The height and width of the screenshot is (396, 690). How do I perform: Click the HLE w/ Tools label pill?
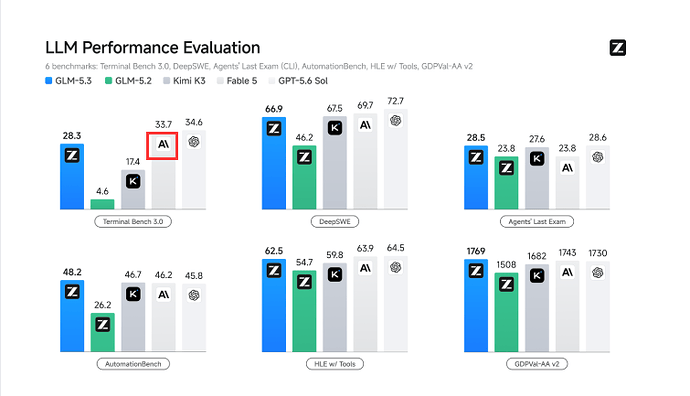(335, 364)
